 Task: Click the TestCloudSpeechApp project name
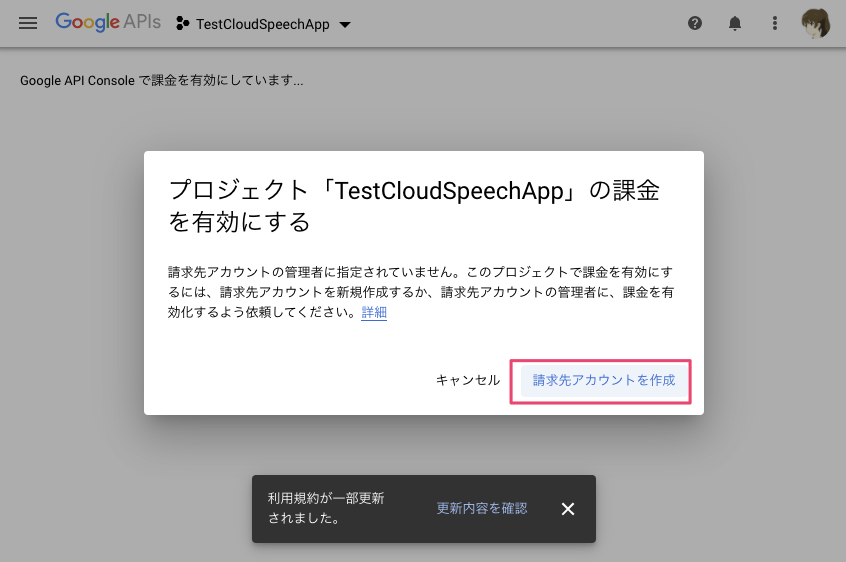[263, 24]
